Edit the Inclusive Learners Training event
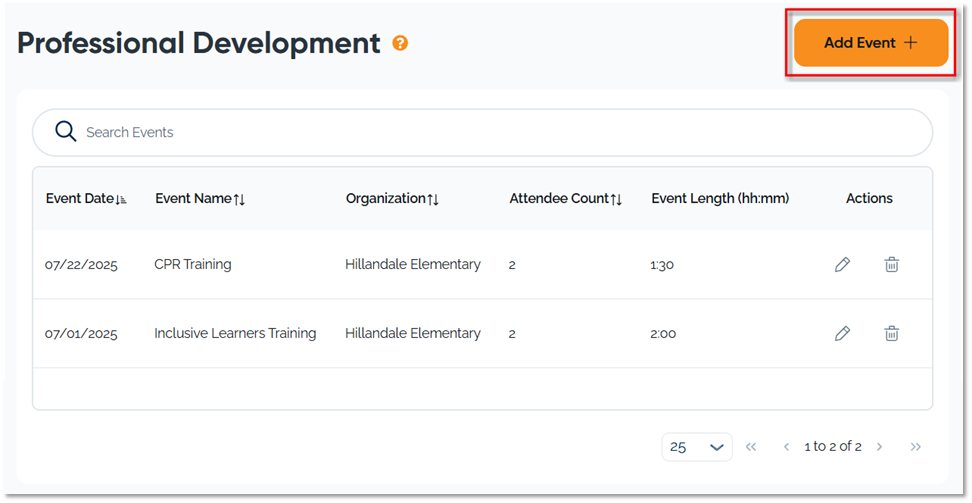This screenshot has height=503, width=972. tap(842, 334)
